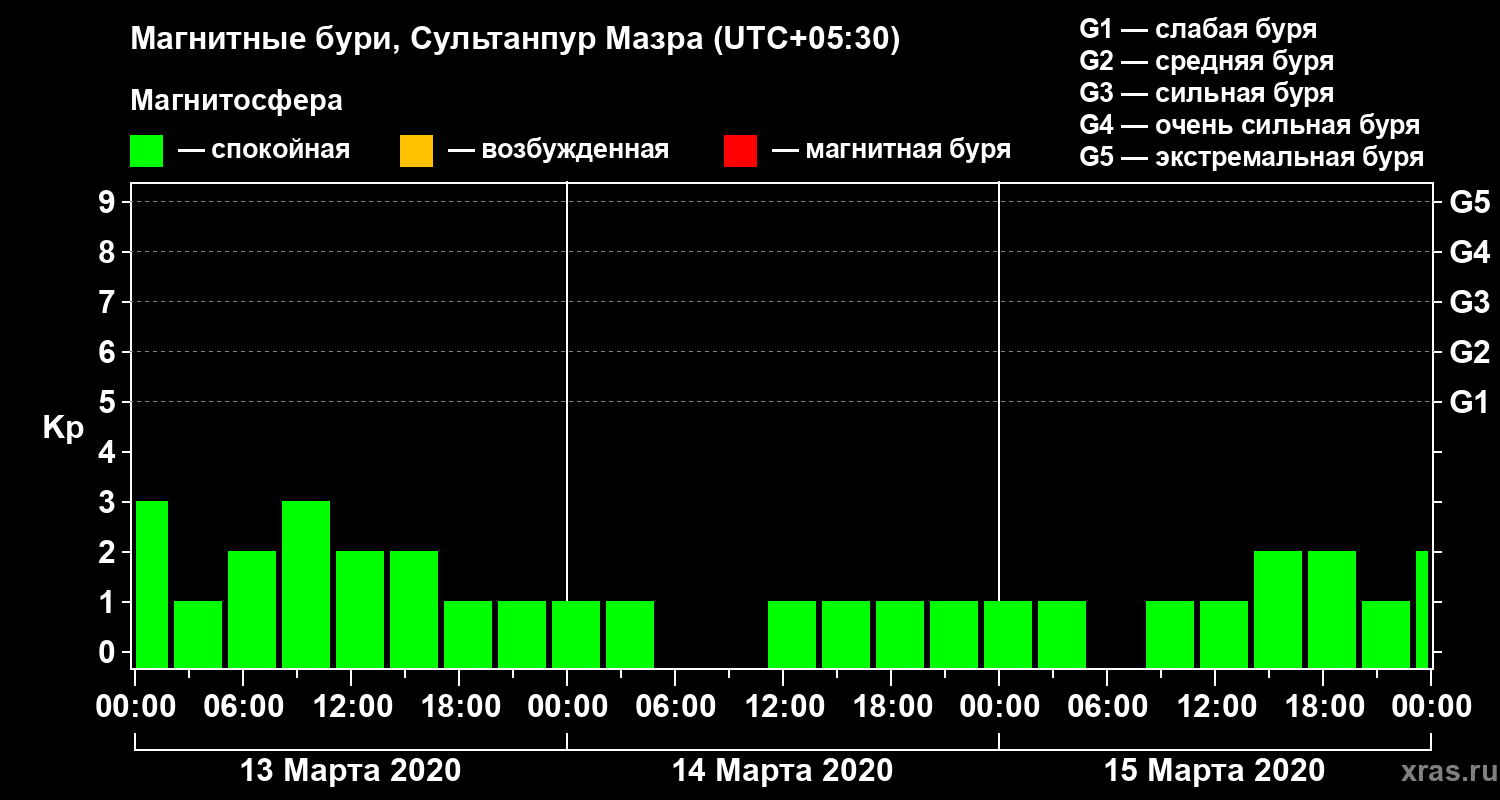Click the 'G2' label on the right axis

(x=1469, y=352)
